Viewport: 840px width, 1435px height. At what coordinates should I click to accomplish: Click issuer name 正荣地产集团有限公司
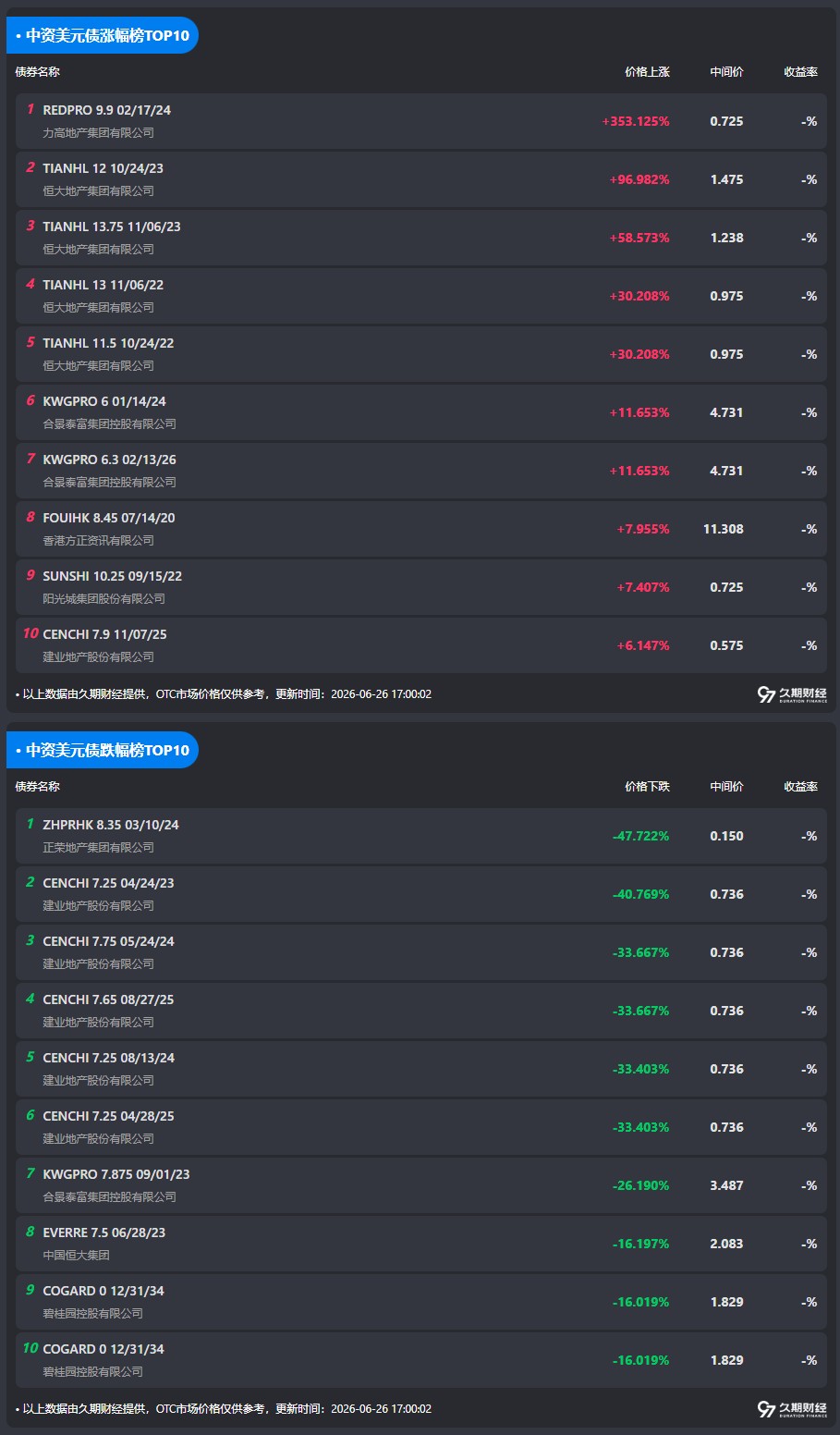98,848
